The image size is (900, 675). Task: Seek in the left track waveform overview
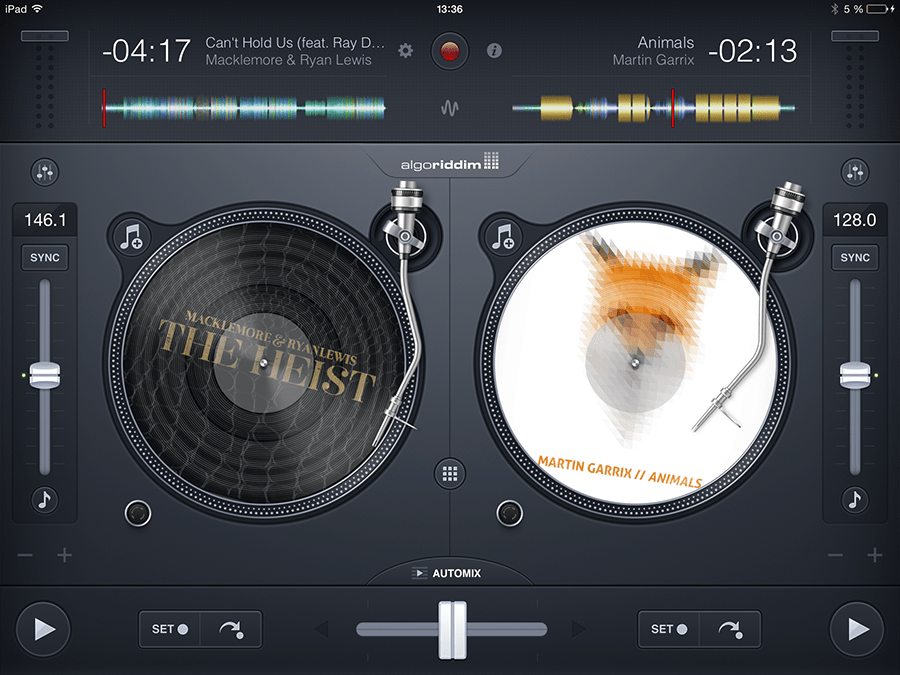245,107
